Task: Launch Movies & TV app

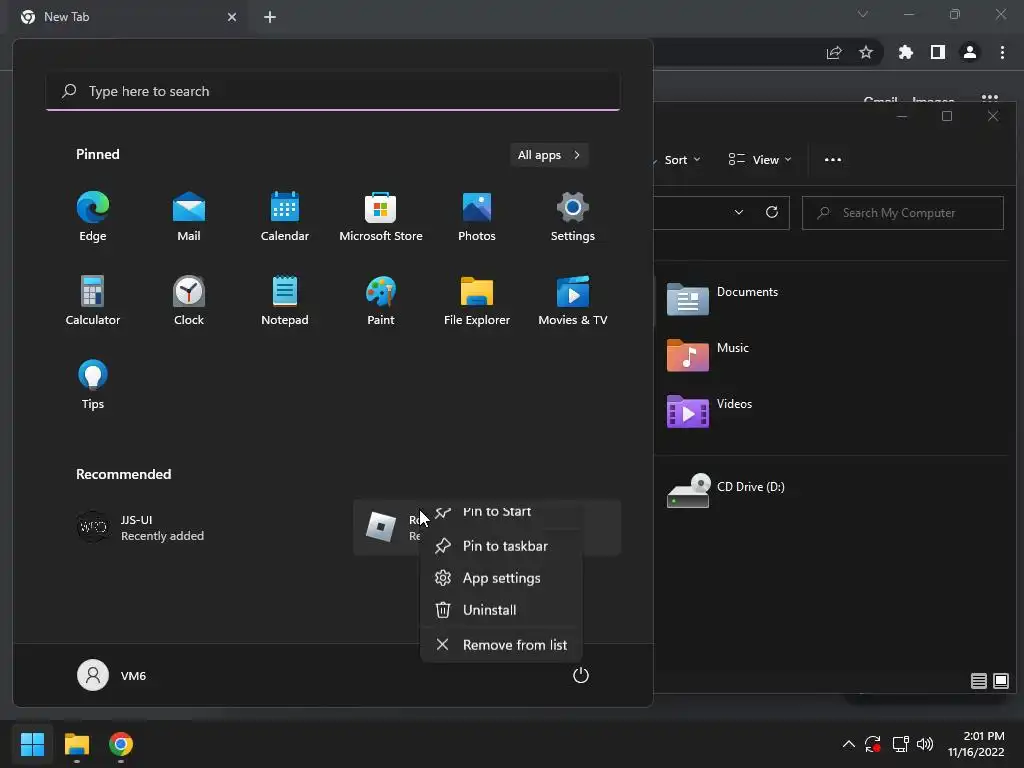Action: click(x=573, y=301)
